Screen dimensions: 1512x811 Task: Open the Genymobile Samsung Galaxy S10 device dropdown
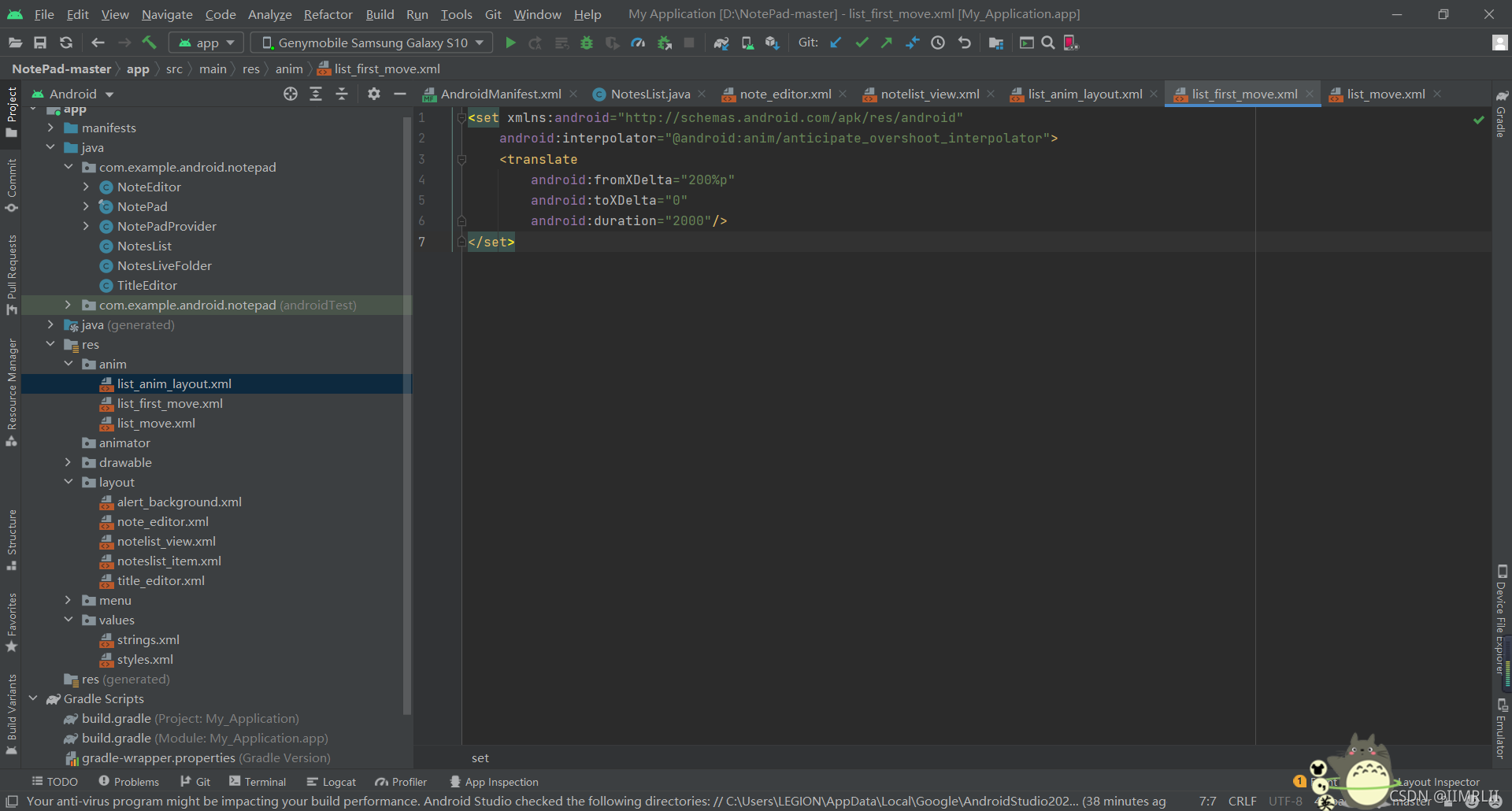372,43
